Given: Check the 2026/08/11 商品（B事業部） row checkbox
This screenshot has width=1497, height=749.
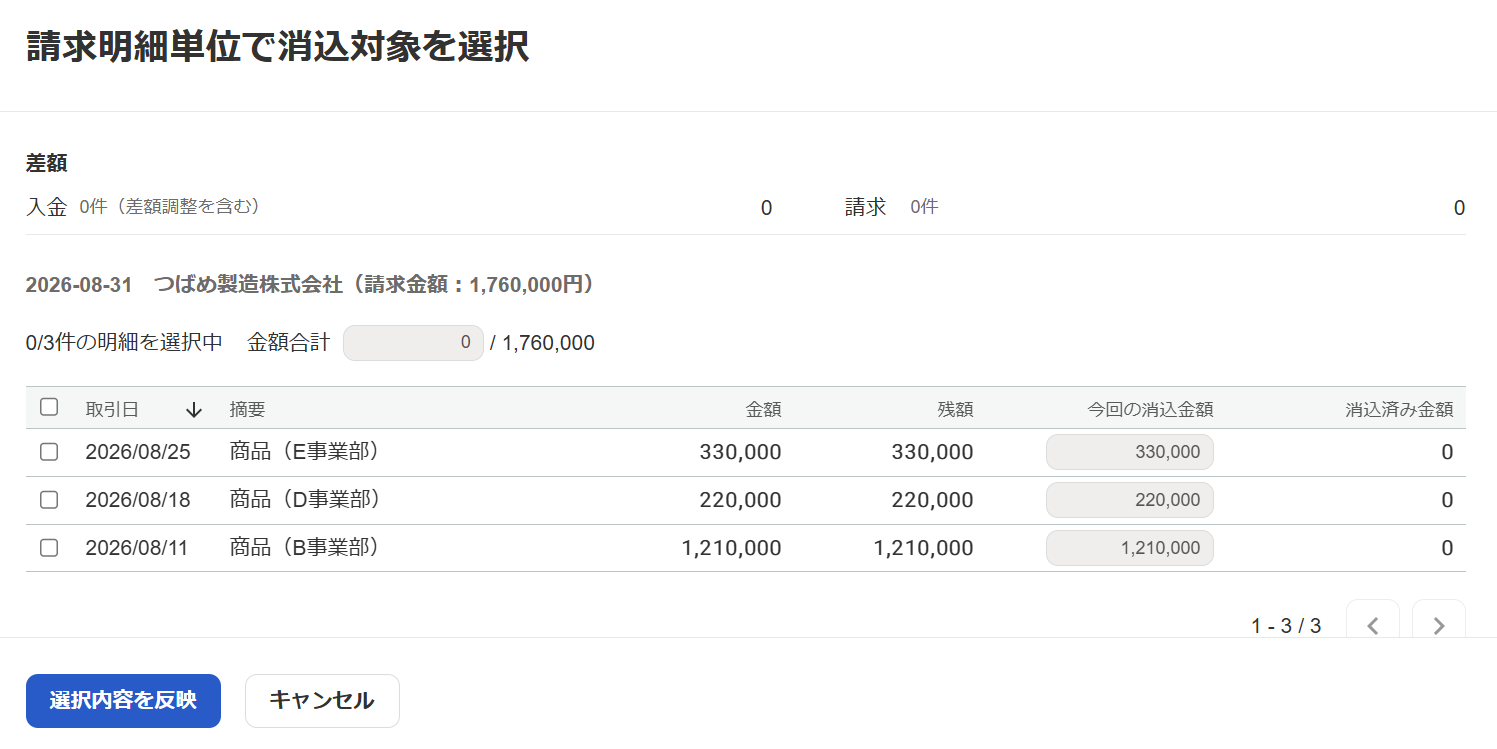Looking at the screenshot, I should tap(49, 548).
